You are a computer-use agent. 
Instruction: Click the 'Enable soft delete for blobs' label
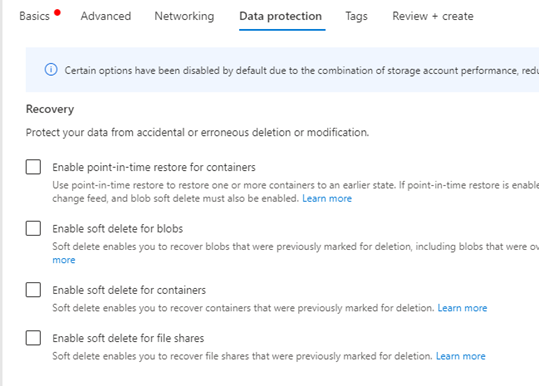point(118,229)
